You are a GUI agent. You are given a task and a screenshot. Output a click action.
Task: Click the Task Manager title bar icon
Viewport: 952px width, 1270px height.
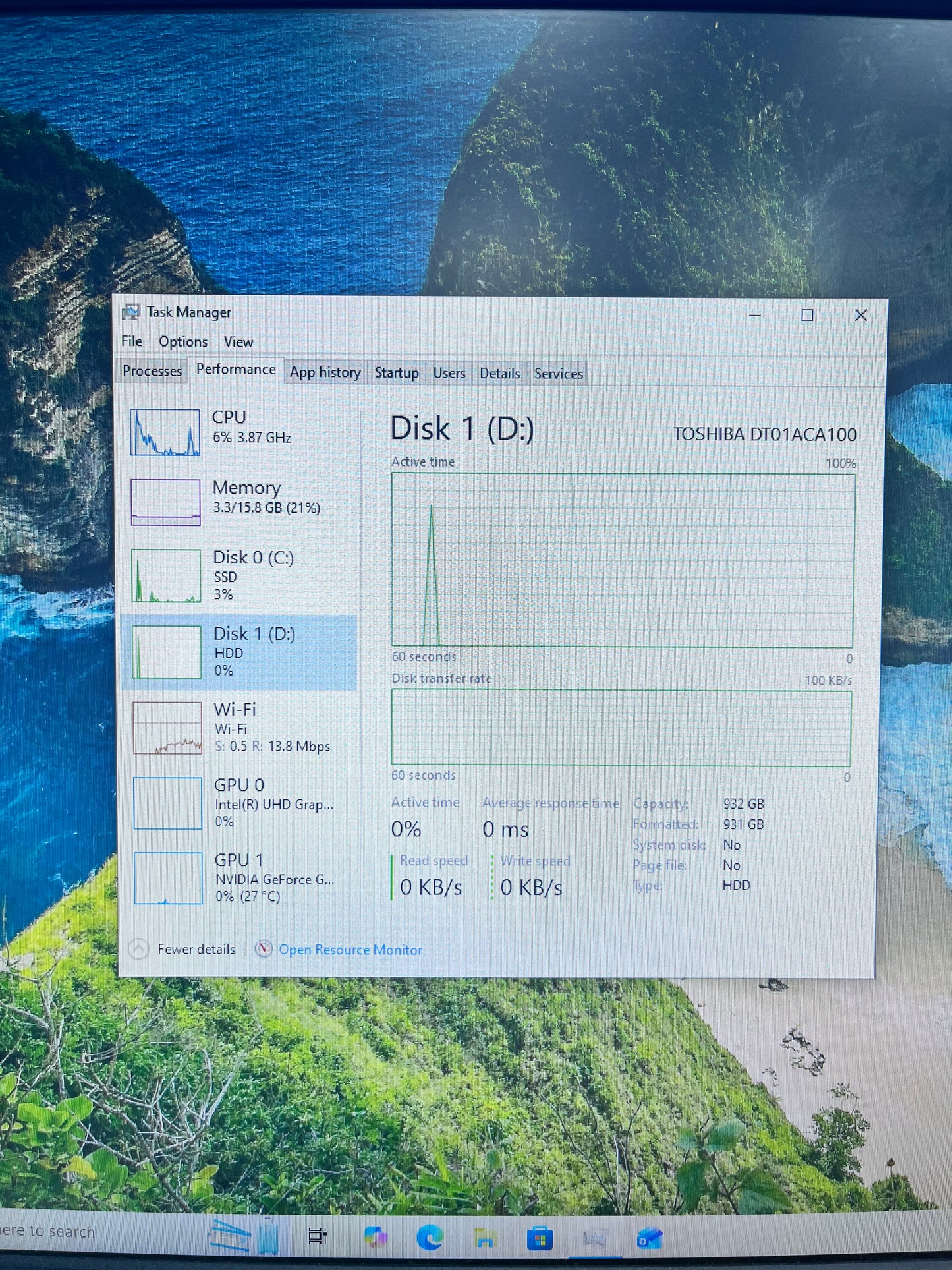tap(131, 312)
